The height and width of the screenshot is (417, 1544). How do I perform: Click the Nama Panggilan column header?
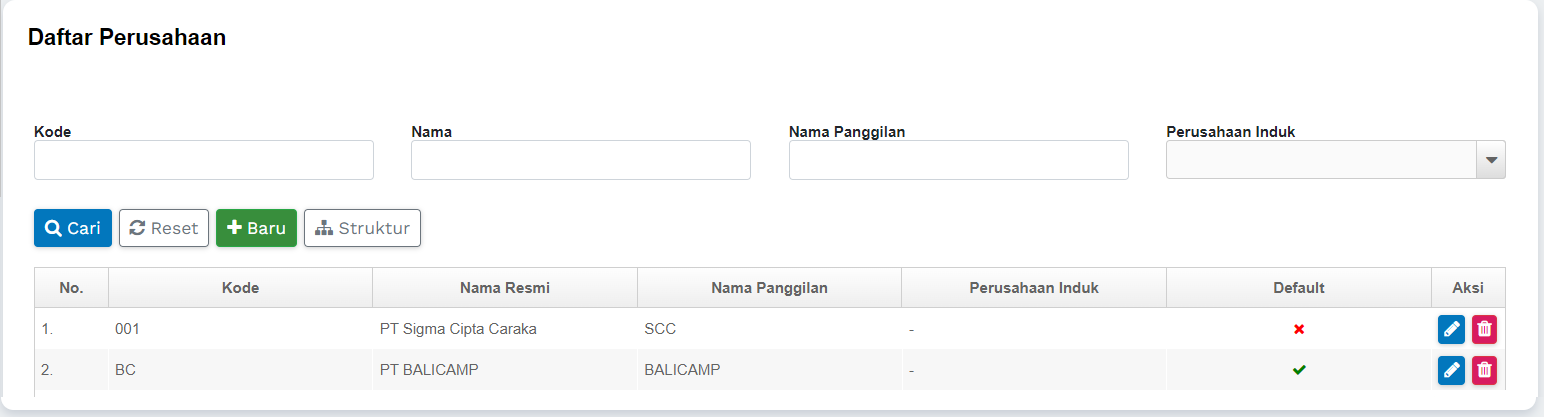769,288
